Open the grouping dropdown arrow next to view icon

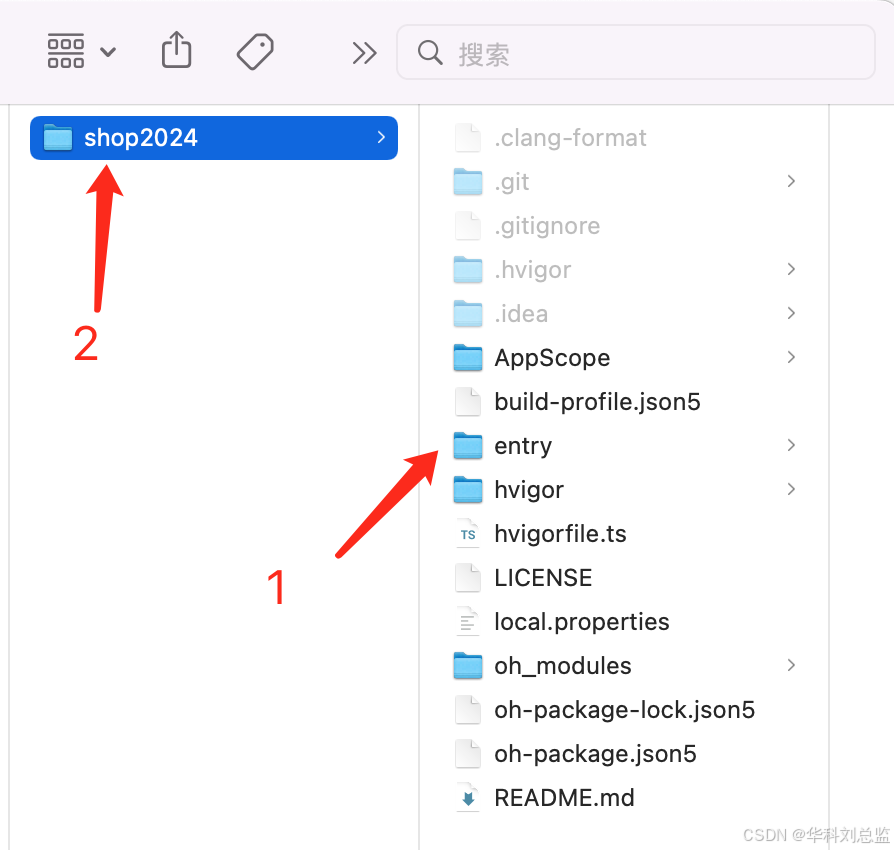(x=108, y=52)
